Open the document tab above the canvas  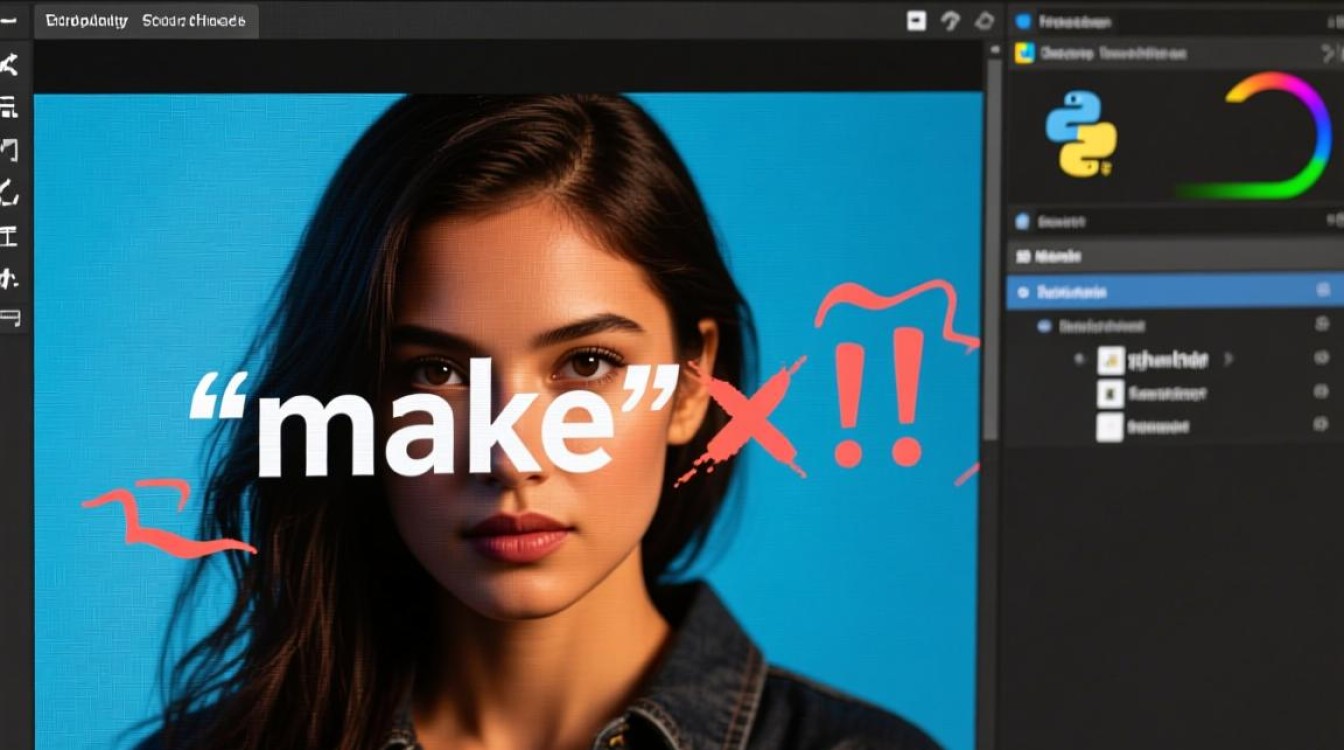point(146,21)
